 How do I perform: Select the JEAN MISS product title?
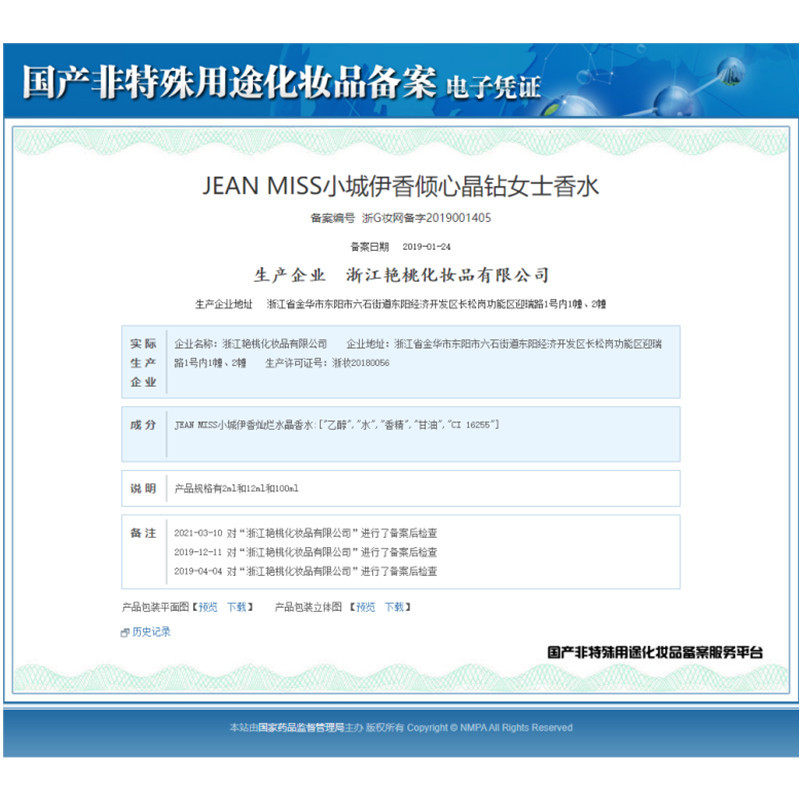point(400,186)
